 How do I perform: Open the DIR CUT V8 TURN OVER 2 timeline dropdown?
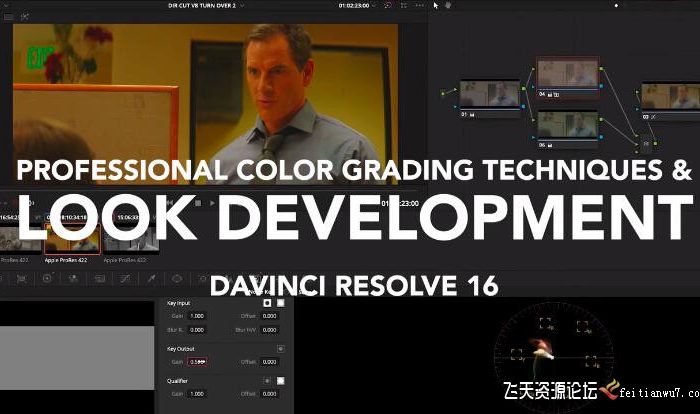point(242,6)
